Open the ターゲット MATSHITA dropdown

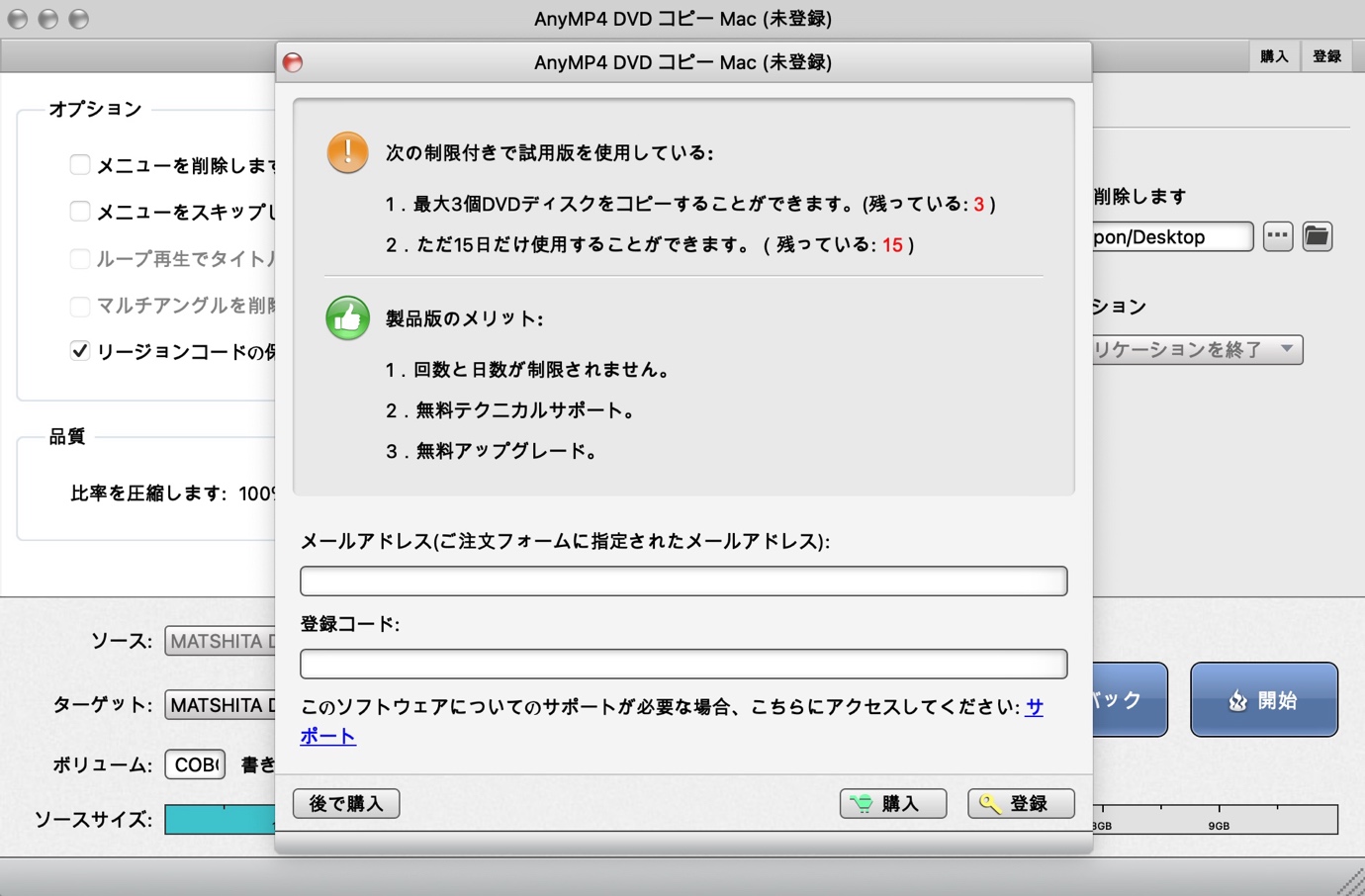tap(221, 705)
